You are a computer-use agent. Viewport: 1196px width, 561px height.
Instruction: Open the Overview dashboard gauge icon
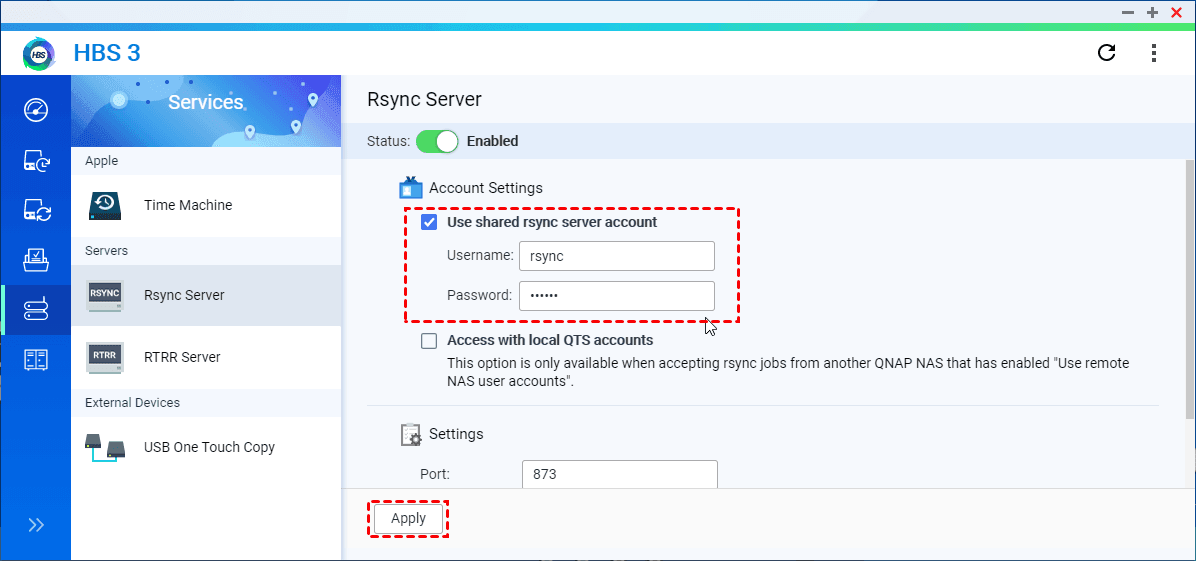click(x=36, y=110)
